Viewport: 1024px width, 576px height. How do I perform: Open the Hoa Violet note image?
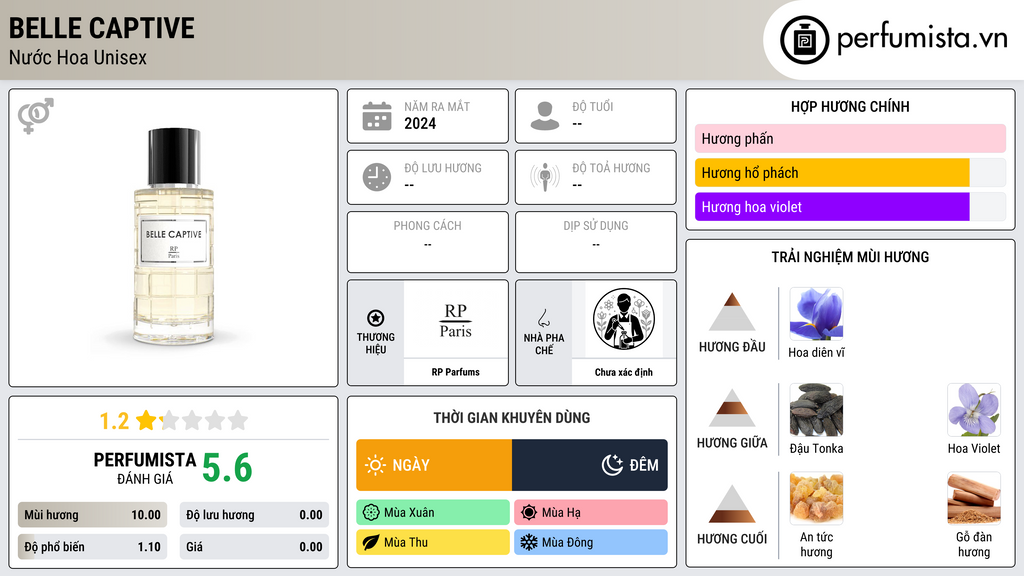coord(974,410)
